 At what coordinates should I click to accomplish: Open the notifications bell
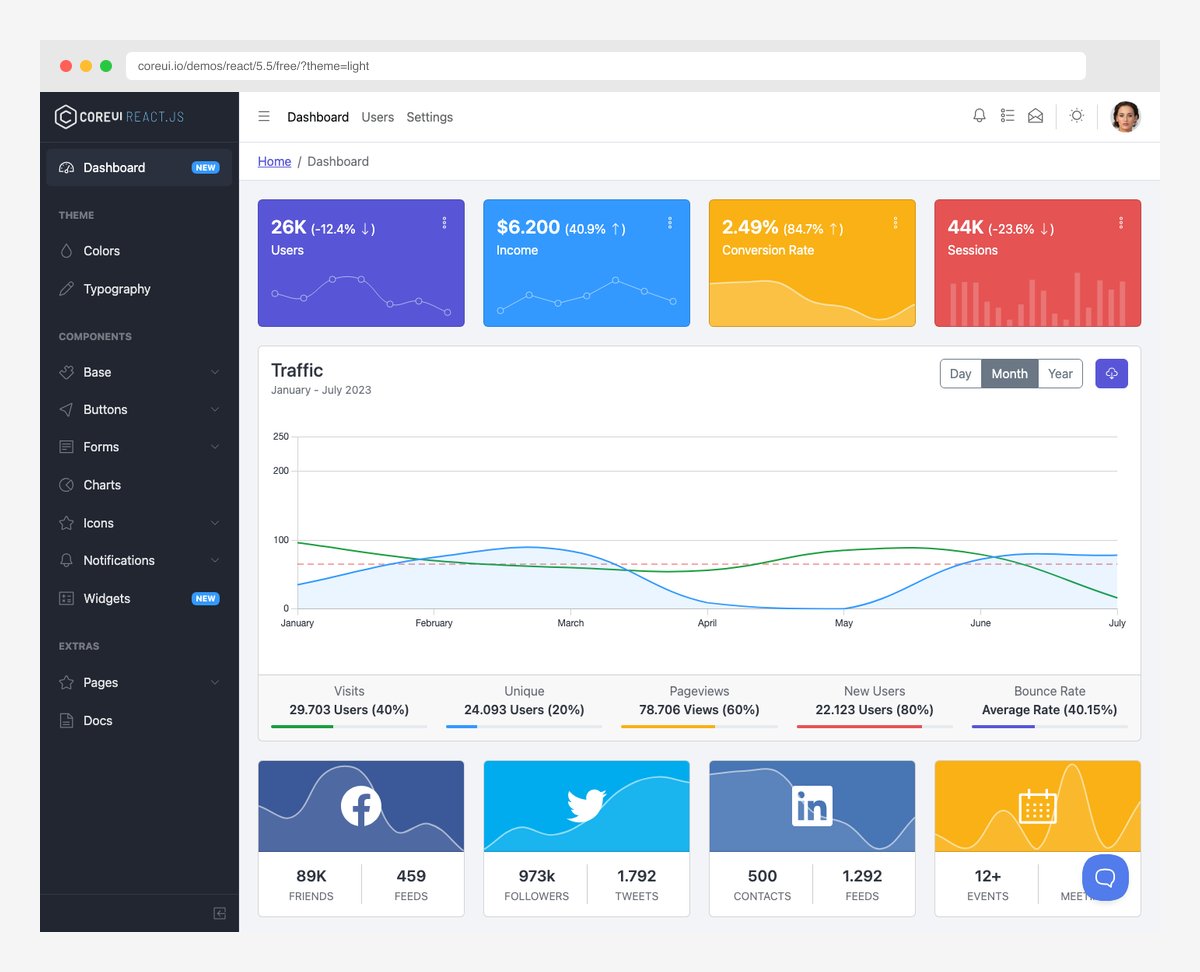click(979, 116)
